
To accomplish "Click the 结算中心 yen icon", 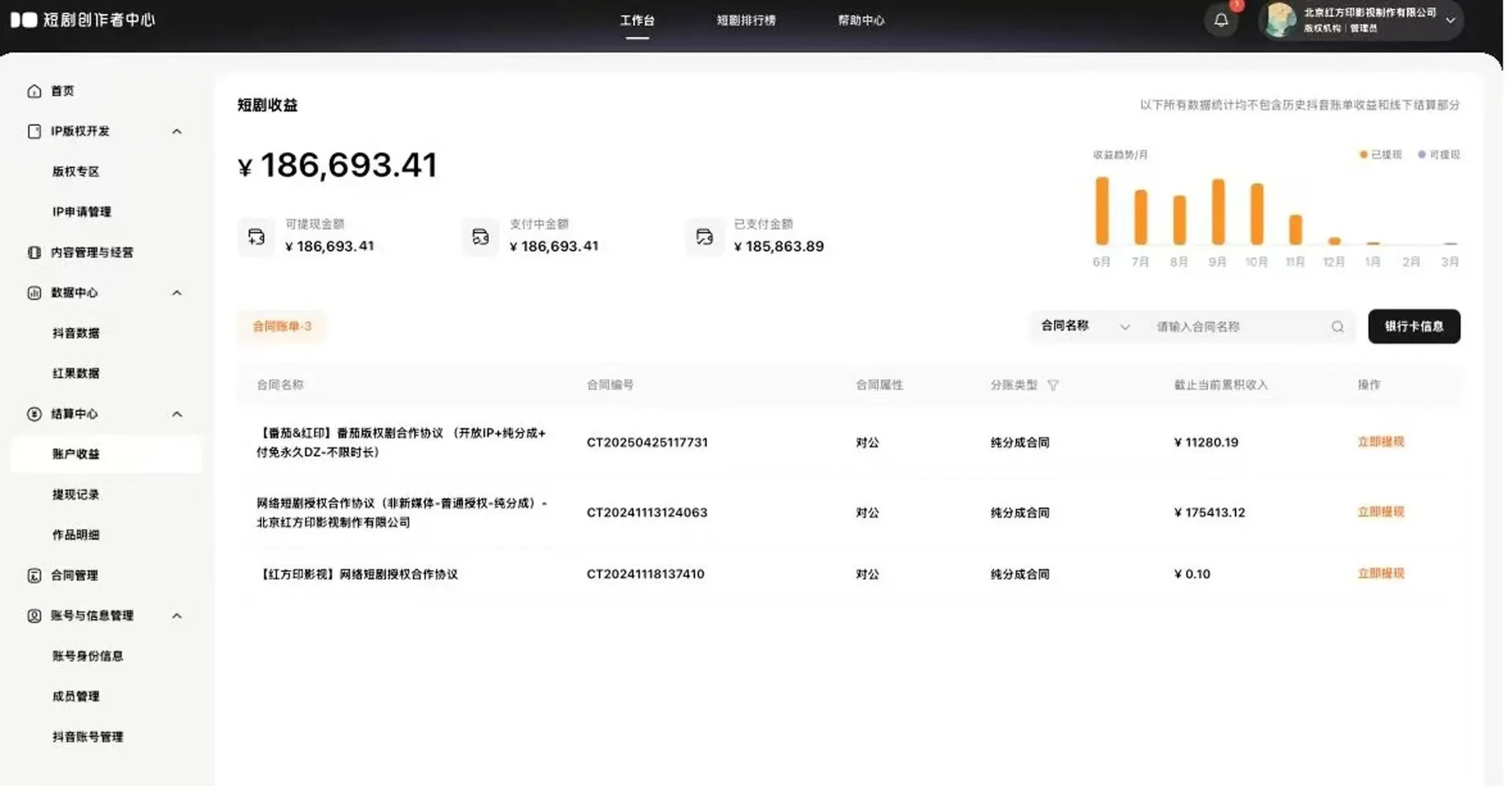I will (34, 414).
